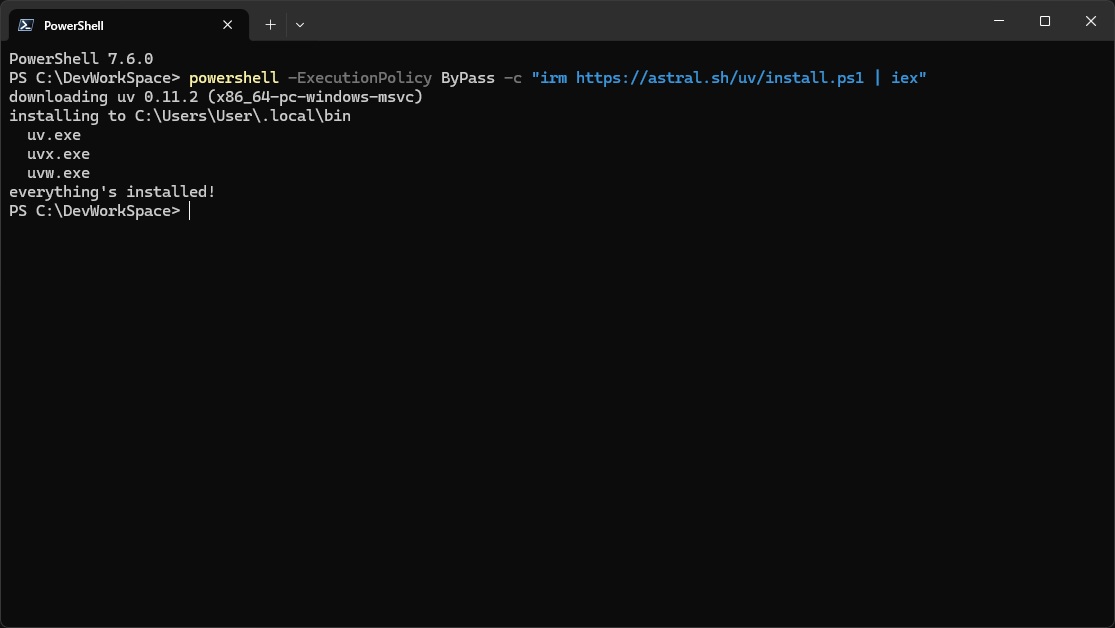Maximize the terminal window
This screenshot has width=1115, height=628.
(x=1045, y=21)
